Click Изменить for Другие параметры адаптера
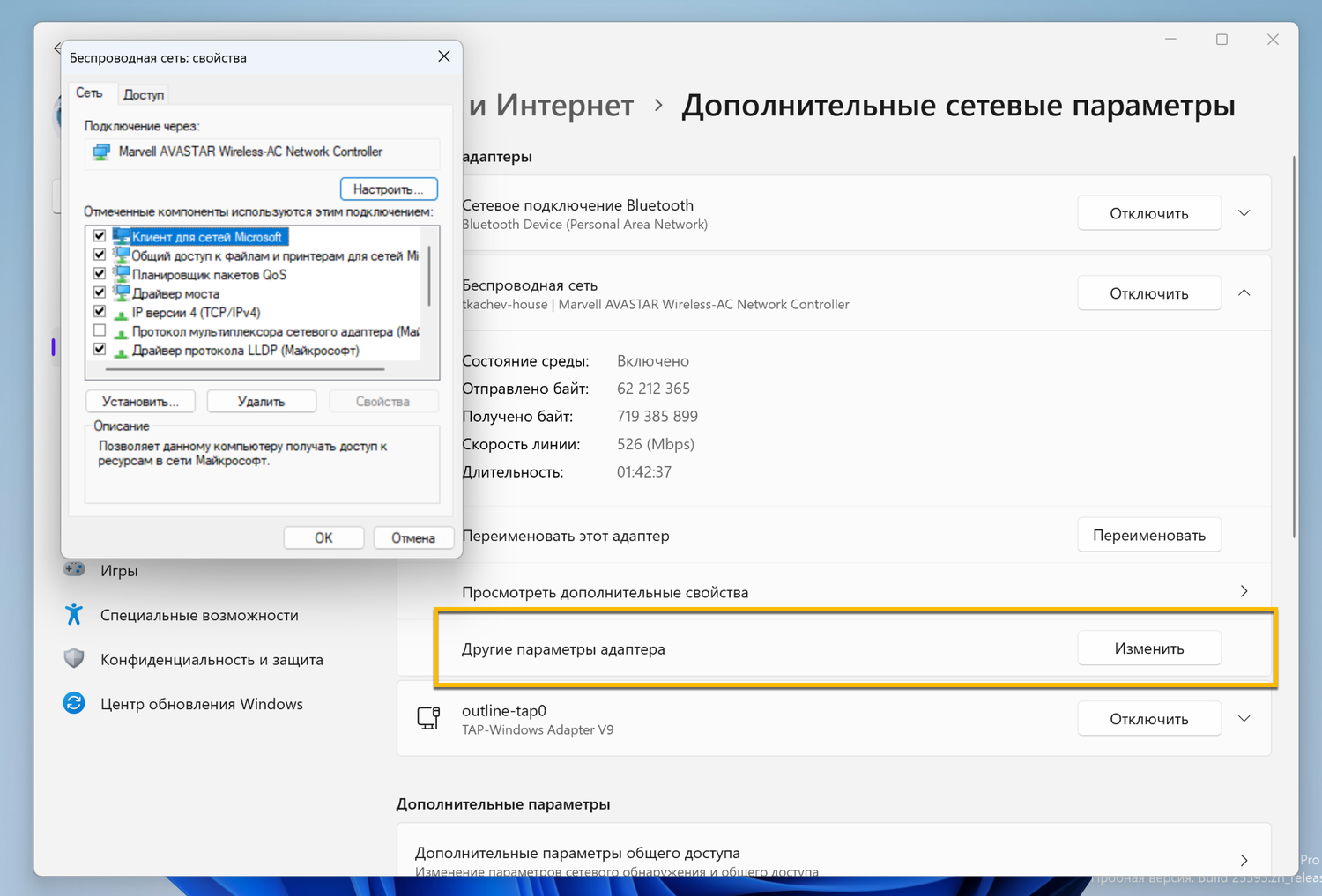 tap(1149, 648)
